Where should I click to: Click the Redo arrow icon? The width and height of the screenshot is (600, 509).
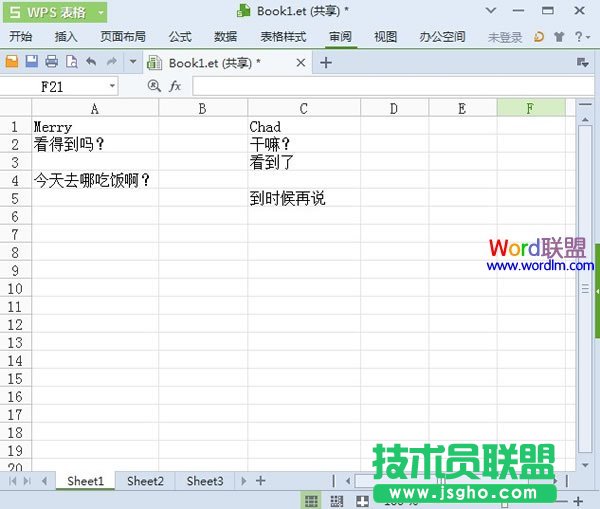coord(111,62)
